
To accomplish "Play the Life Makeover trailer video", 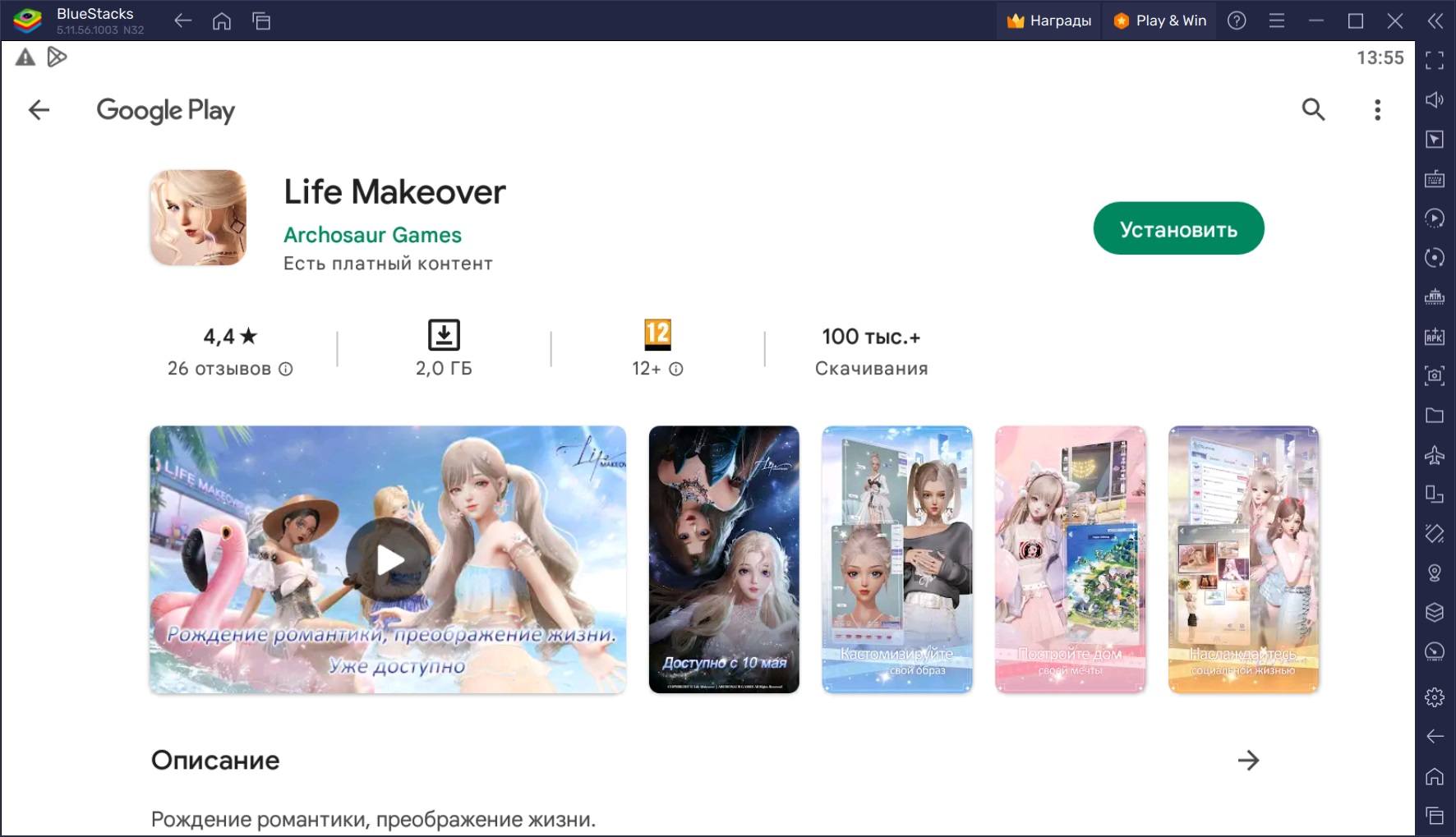I will pyautogui.click(x=388, y=559).
